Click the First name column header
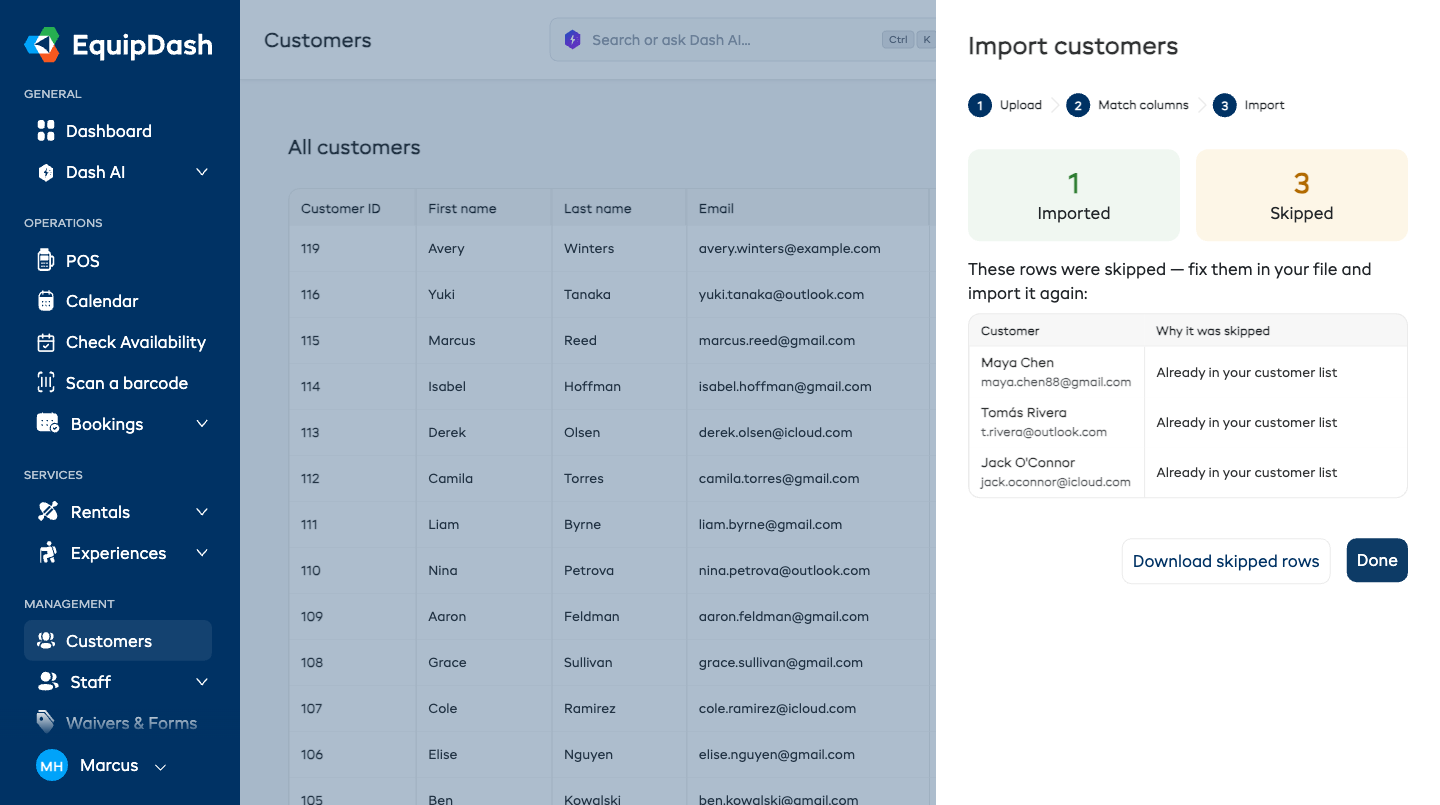 click(x=483, y=208)
